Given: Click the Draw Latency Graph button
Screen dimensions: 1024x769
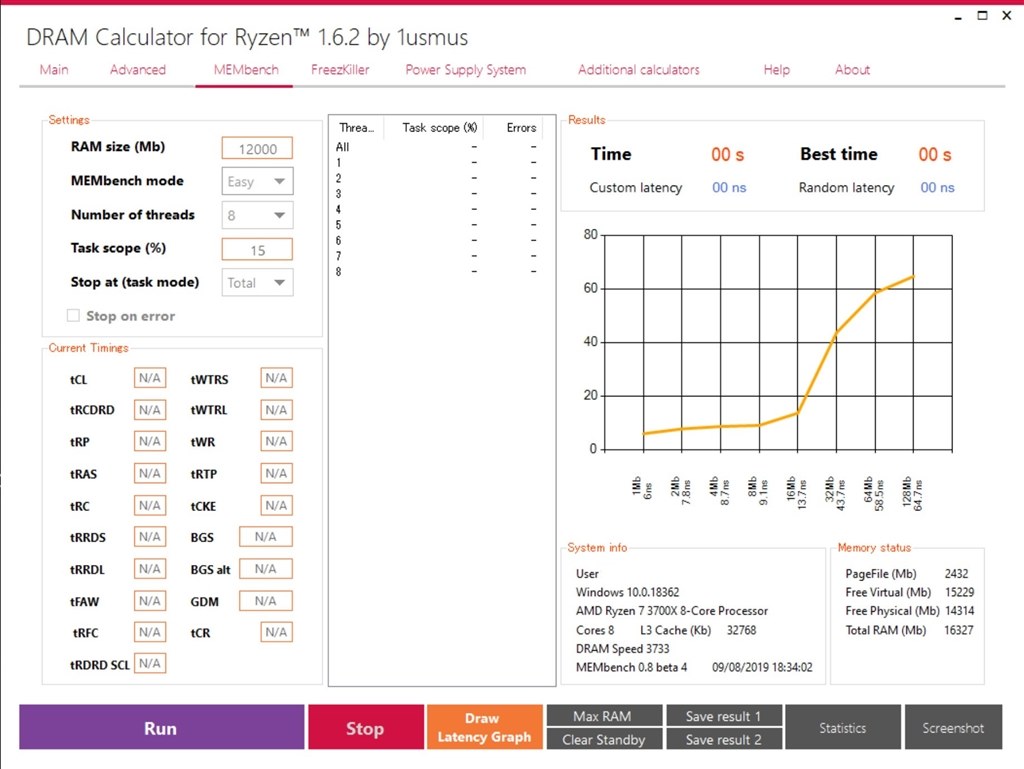Looking at the screenshot, I should pos(485,727).
